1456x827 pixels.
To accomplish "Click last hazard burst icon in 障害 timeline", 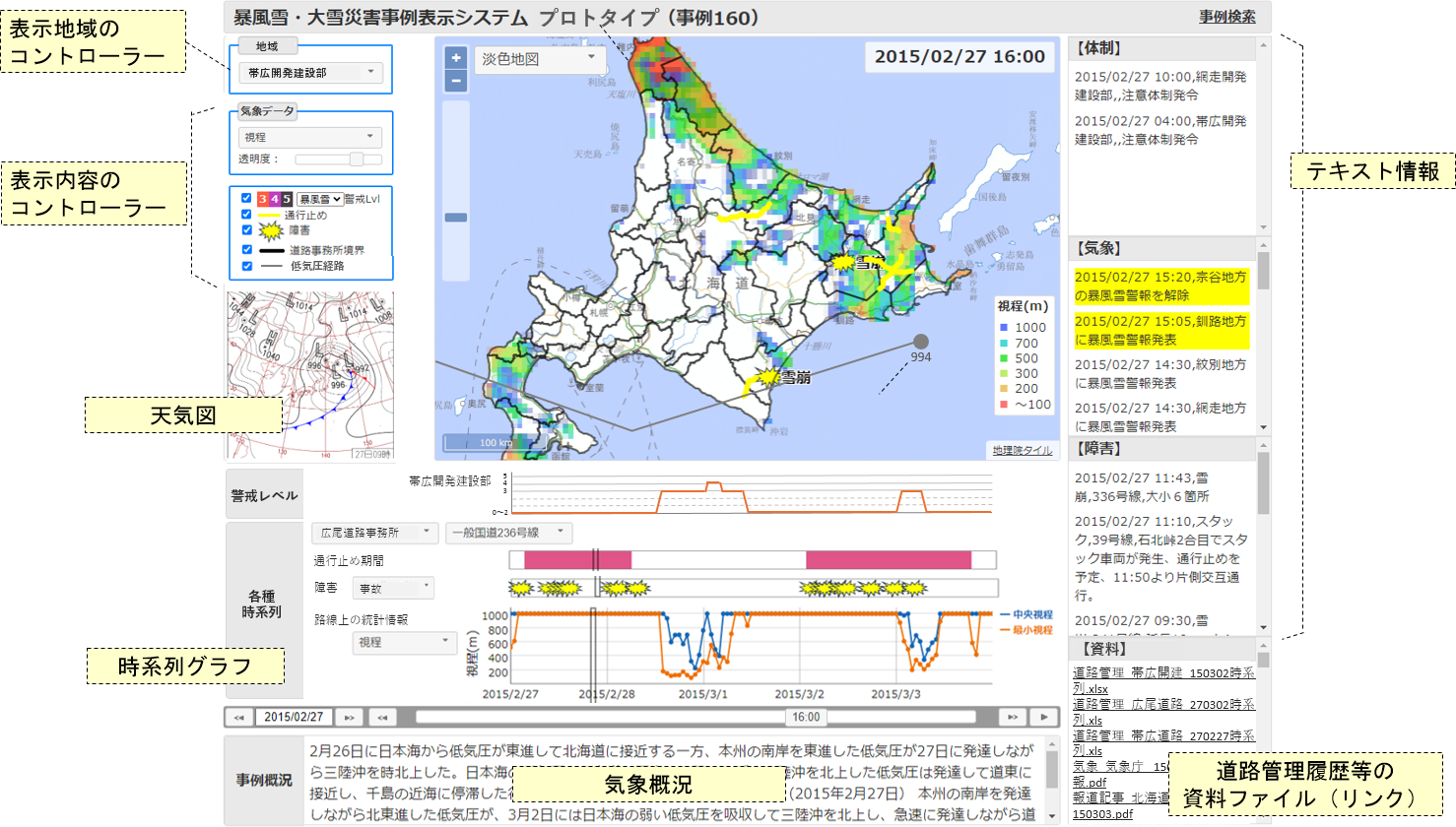I will pos(915,589).
